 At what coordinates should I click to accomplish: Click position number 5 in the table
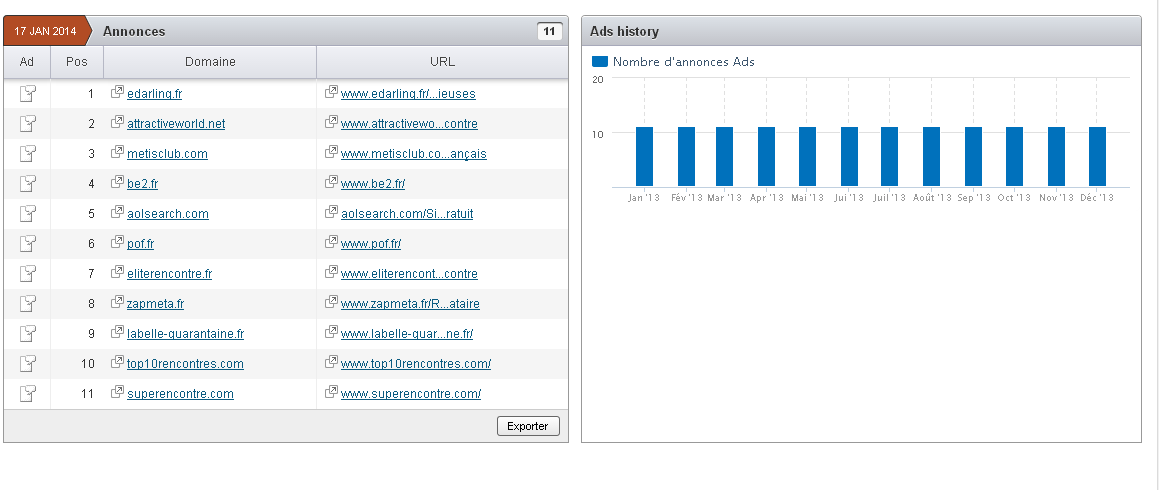[x=92, y=214]
